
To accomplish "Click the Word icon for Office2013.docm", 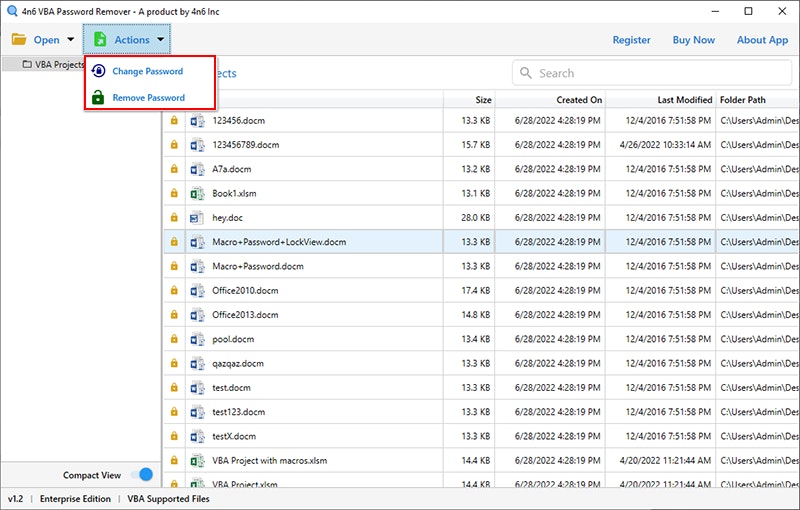I will tap(197, 315).
